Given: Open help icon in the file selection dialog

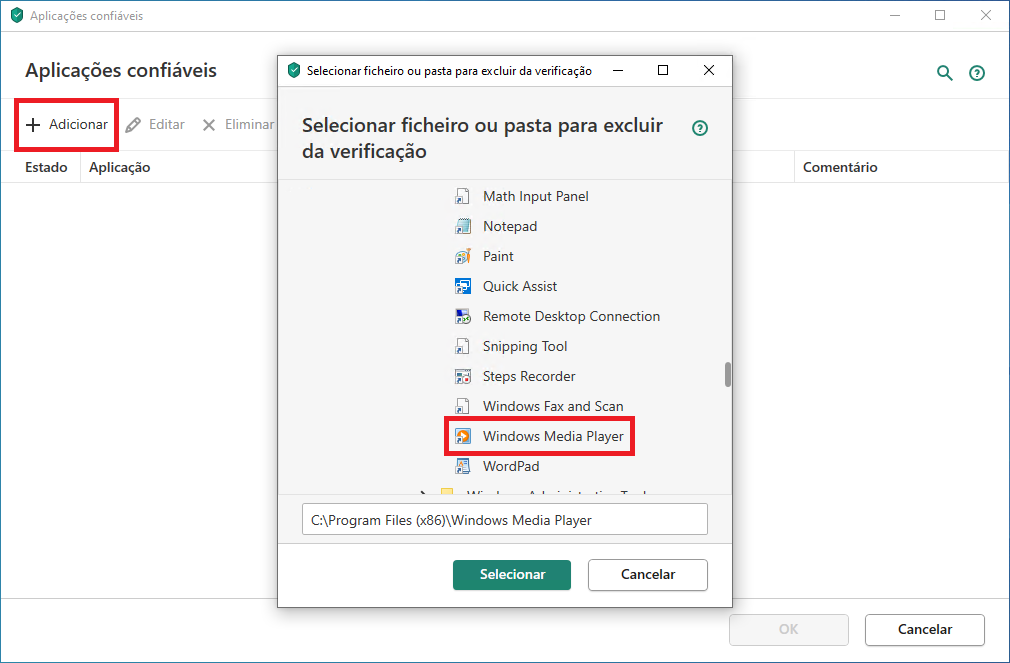Looking at the screenshot, I should (700, 128).
